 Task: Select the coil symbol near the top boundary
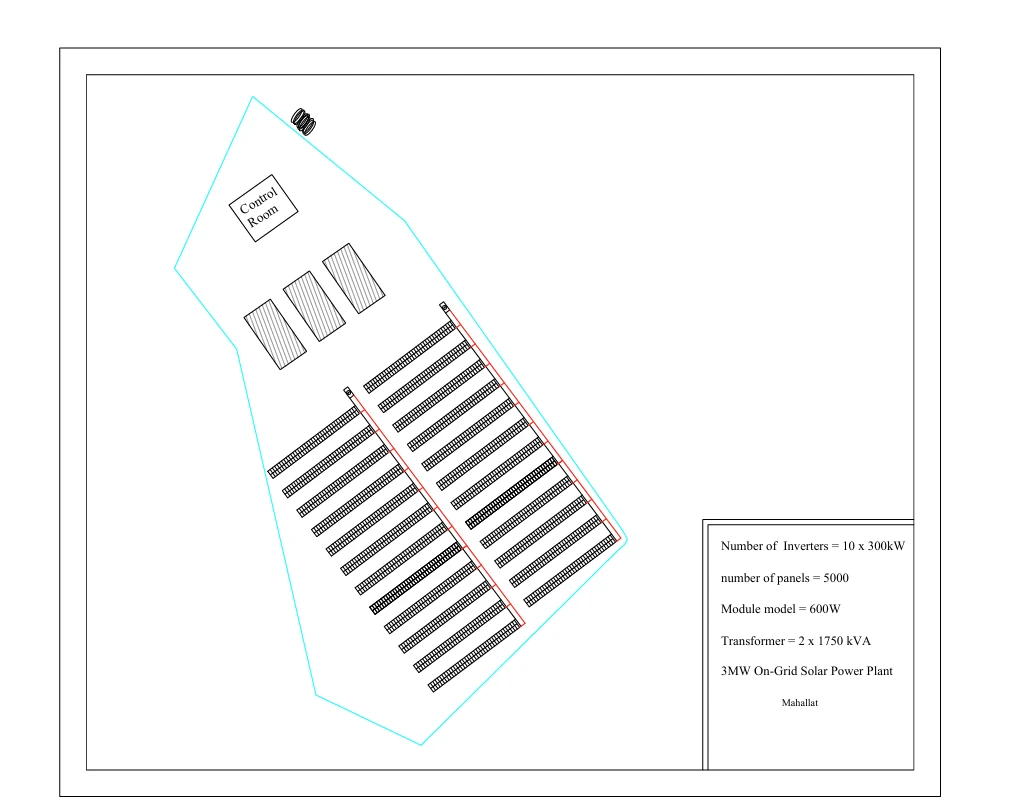304,121
